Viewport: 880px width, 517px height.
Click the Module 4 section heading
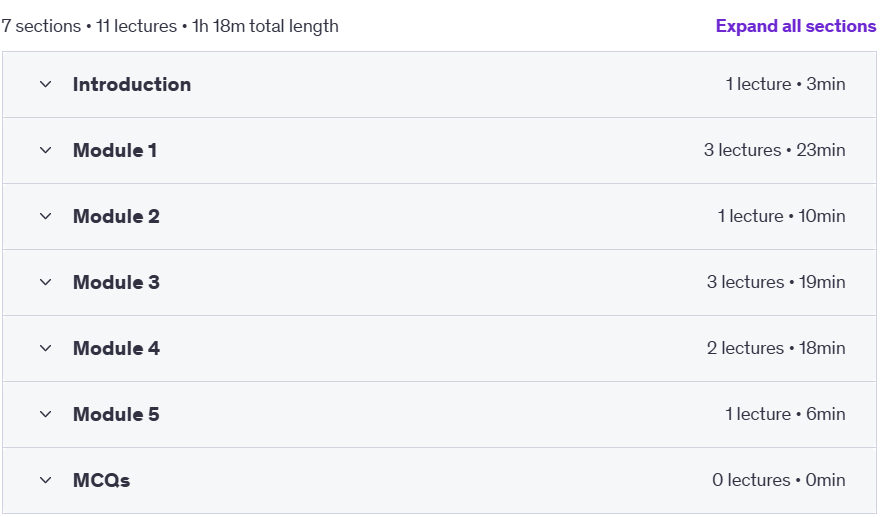[x=116, y=348]
